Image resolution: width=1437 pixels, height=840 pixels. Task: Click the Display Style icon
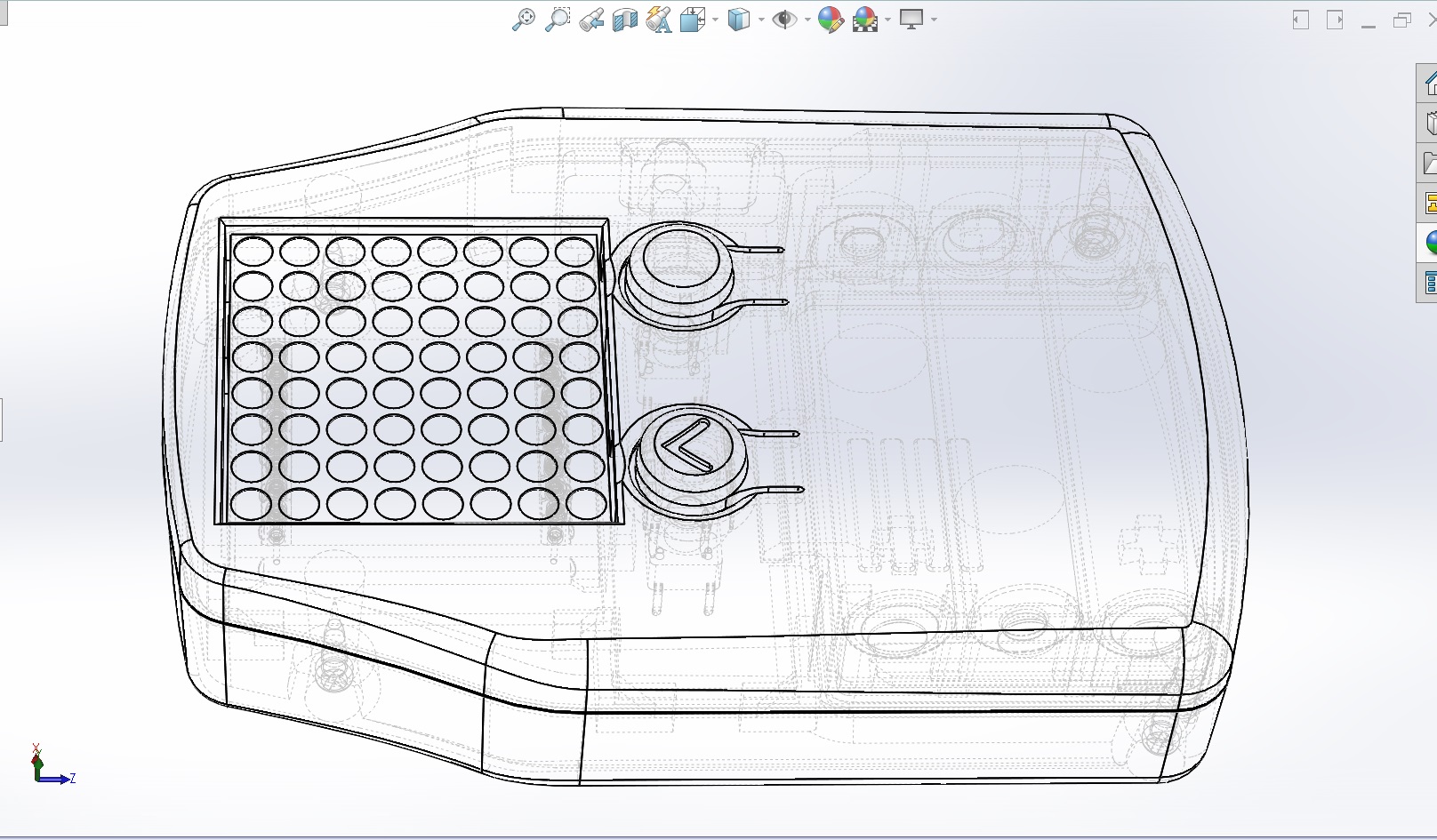tap(738, 20)
